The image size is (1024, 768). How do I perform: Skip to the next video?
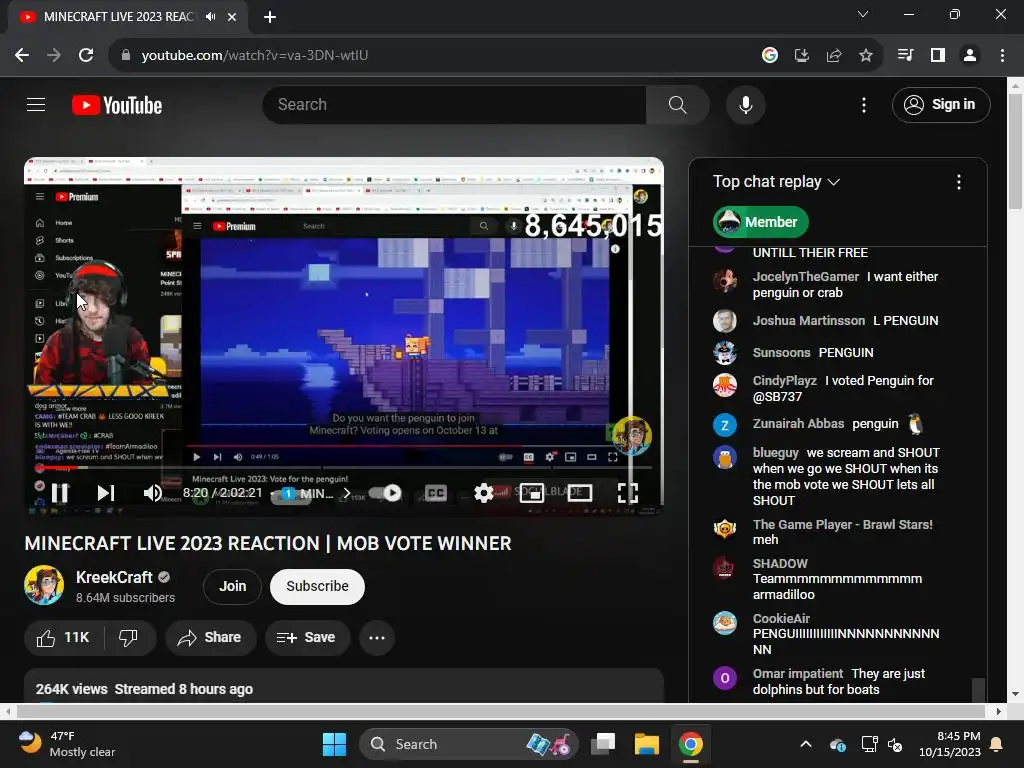pyautogui.click(x=106, y=492)
